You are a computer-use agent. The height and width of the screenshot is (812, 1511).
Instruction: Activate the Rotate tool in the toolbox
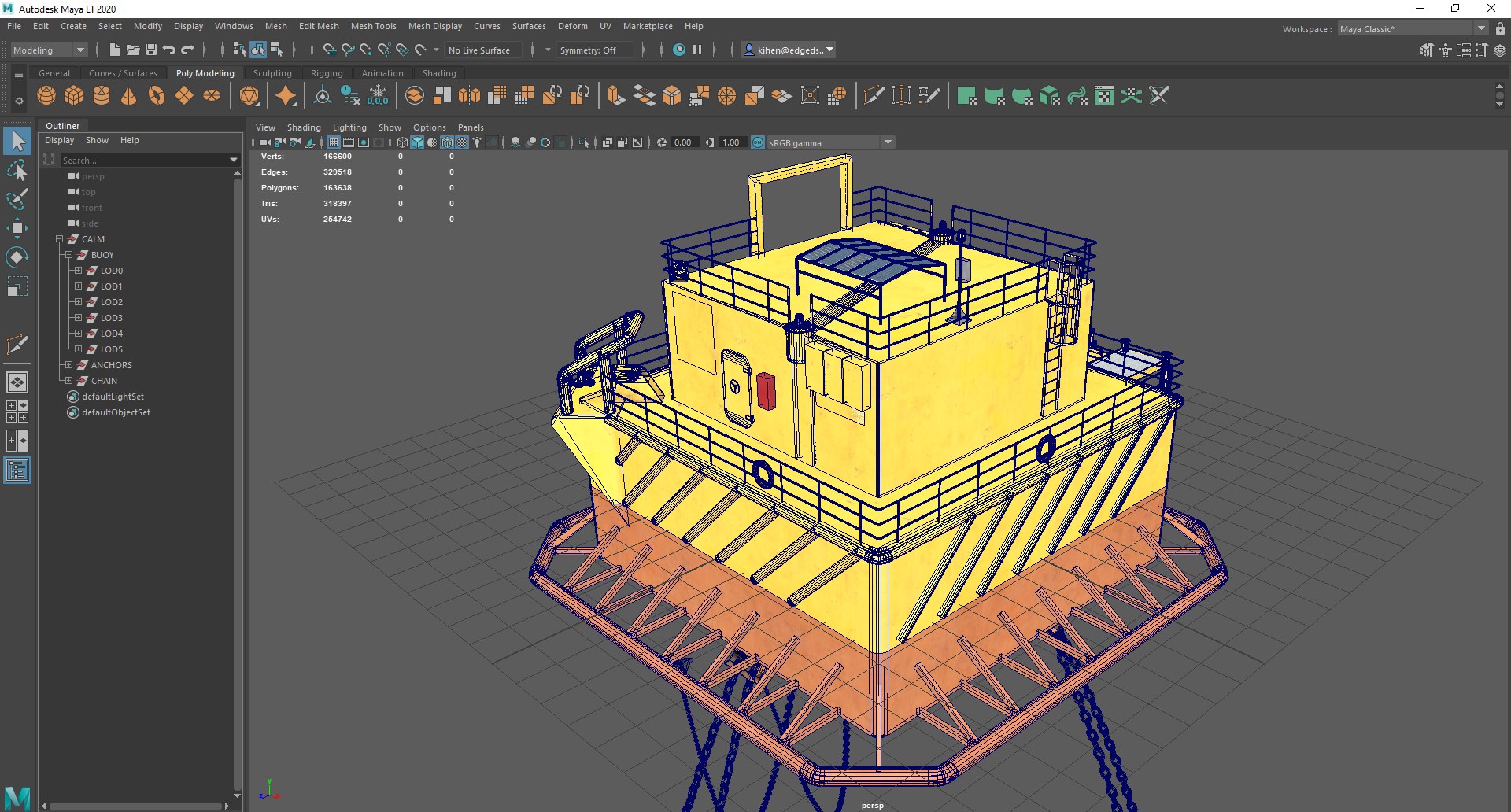point(17,257)
